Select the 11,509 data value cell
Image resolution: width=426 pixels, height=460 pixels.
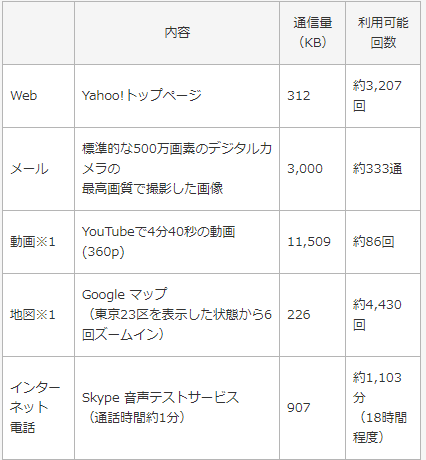pos(312,242)
